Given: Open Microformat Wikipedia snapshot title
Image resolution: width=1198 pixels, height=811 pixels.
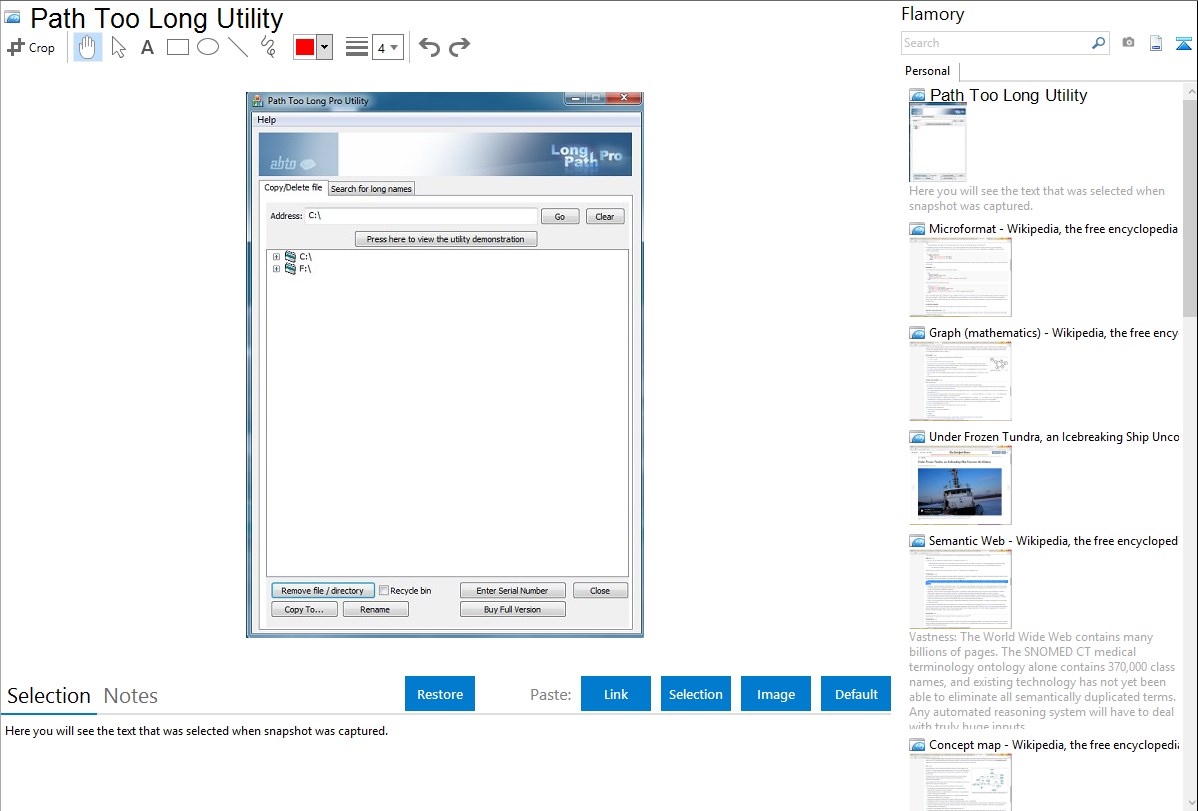Looking at the screenshot, I should click(x=1053, y=229).
